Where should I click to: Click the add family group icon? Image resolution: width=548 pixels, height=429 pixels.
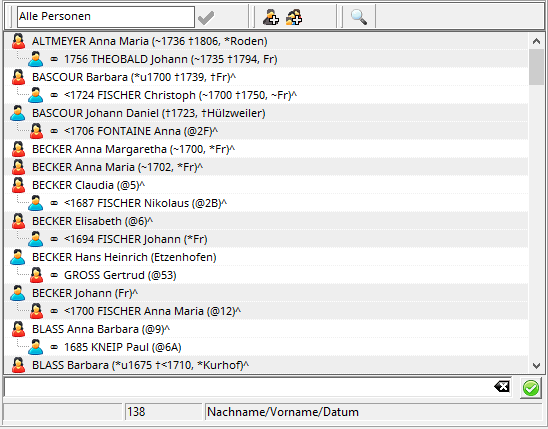(294, 17)
